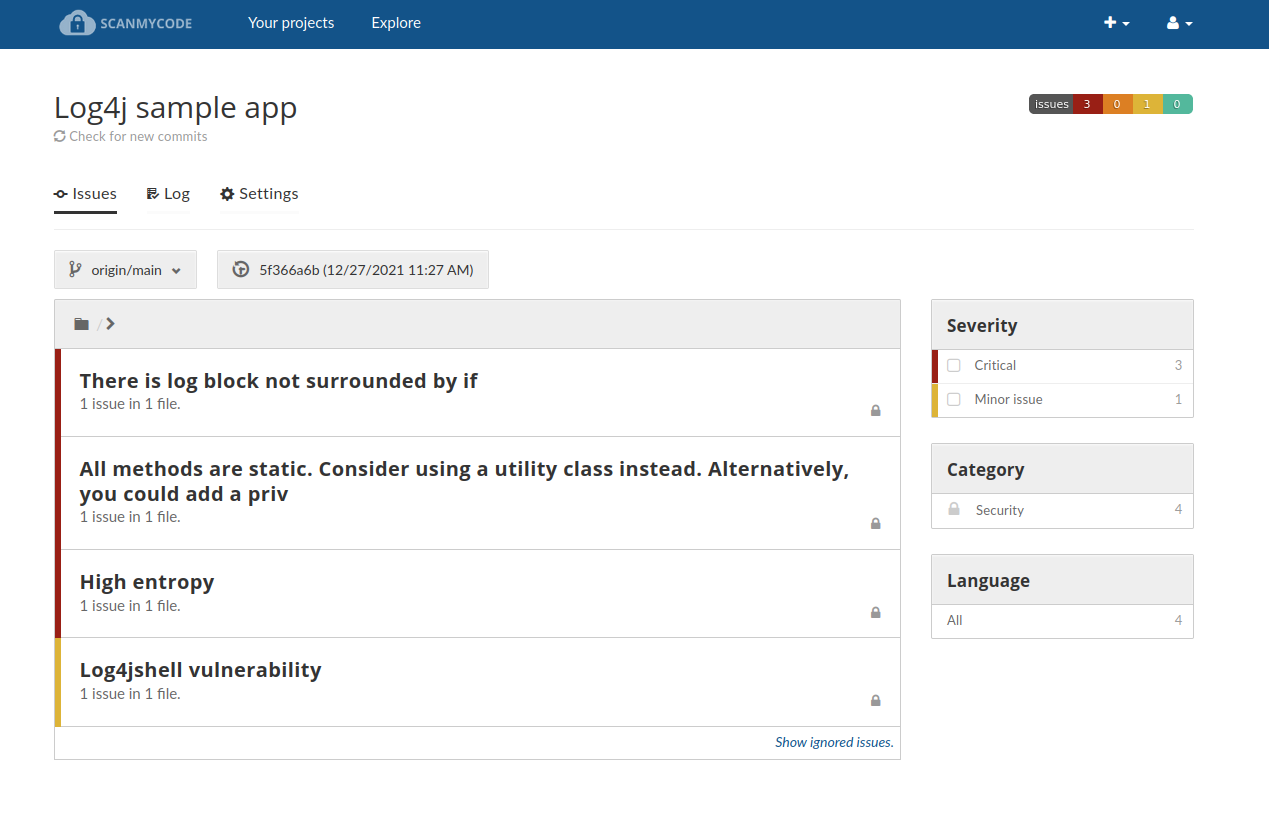1269x824 pixels.
Task: Open the origin/main branch dropdown
Action: pos(125,270)
